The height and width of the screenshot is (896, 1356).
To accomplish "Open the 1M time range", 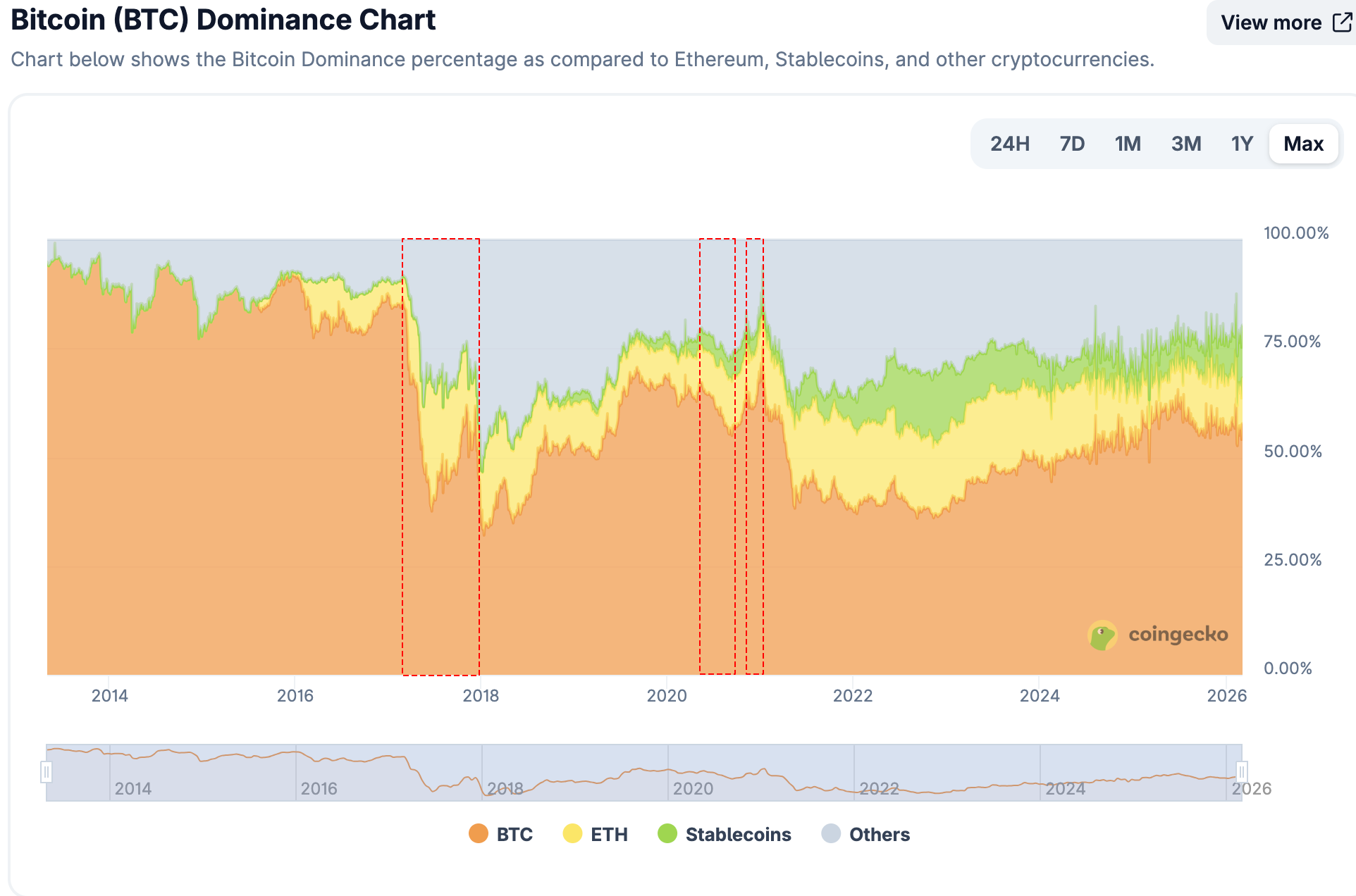I will click(1127, 144).
